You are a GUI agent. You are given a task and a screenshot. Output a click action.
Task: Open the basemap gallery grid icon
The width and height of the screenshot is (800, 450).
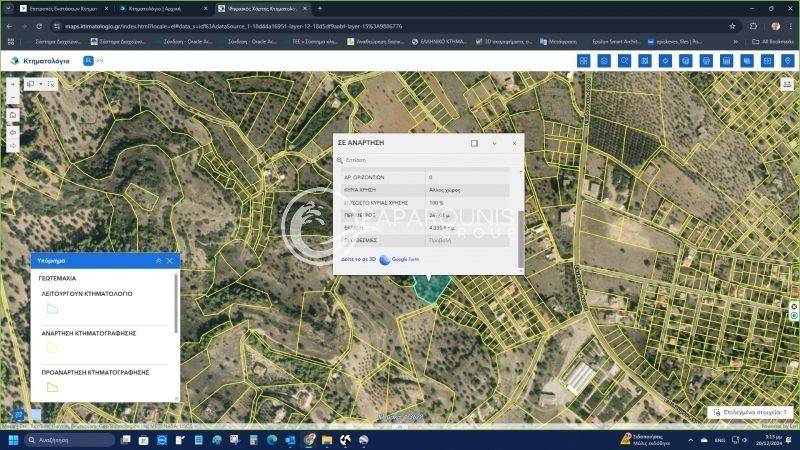(x=583, y=61)
